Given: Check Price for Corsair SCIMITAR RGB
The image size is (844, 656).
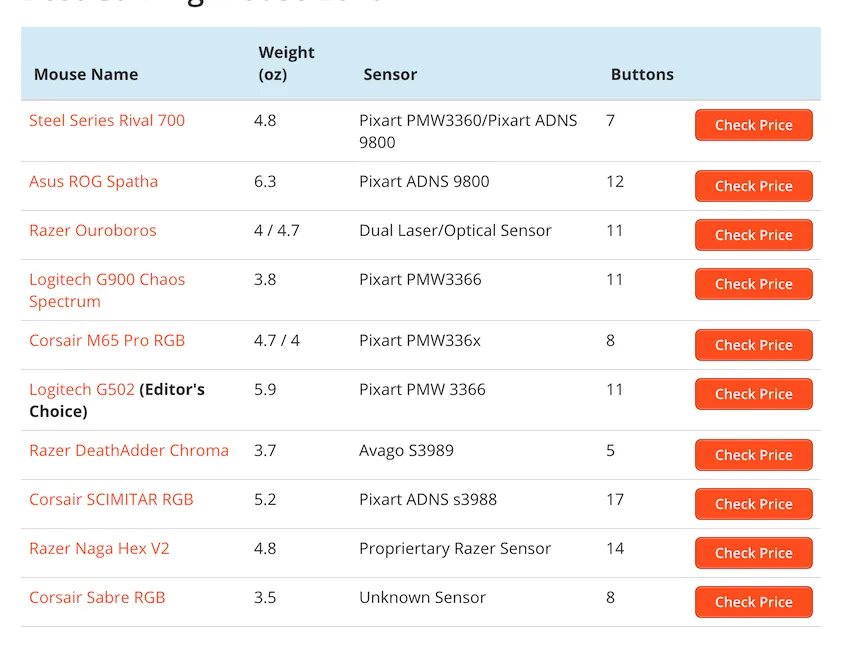Looking at the screenshot, I should (x=754, y=504).
